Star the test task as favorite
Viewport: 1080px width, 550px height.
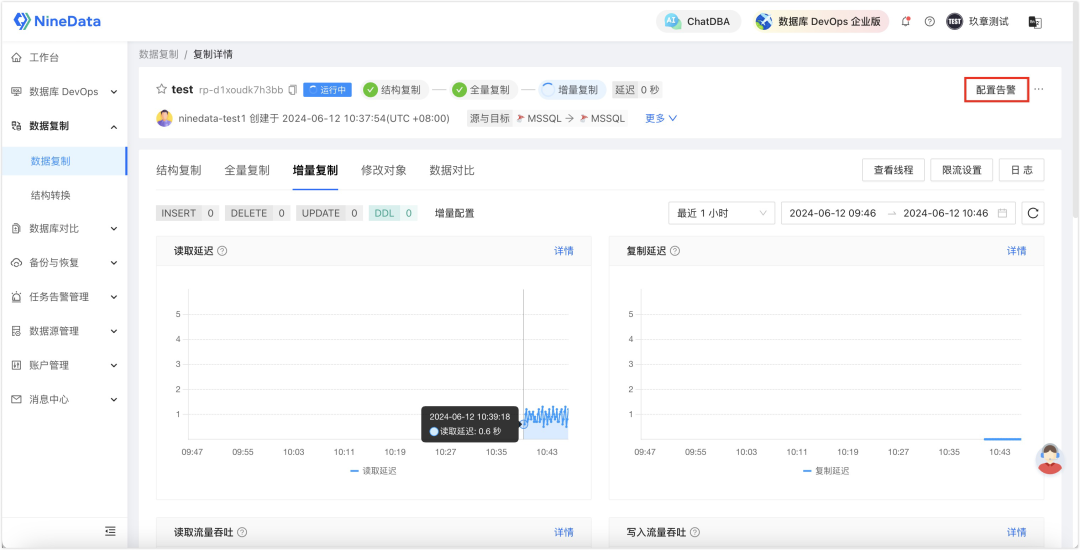161,89
